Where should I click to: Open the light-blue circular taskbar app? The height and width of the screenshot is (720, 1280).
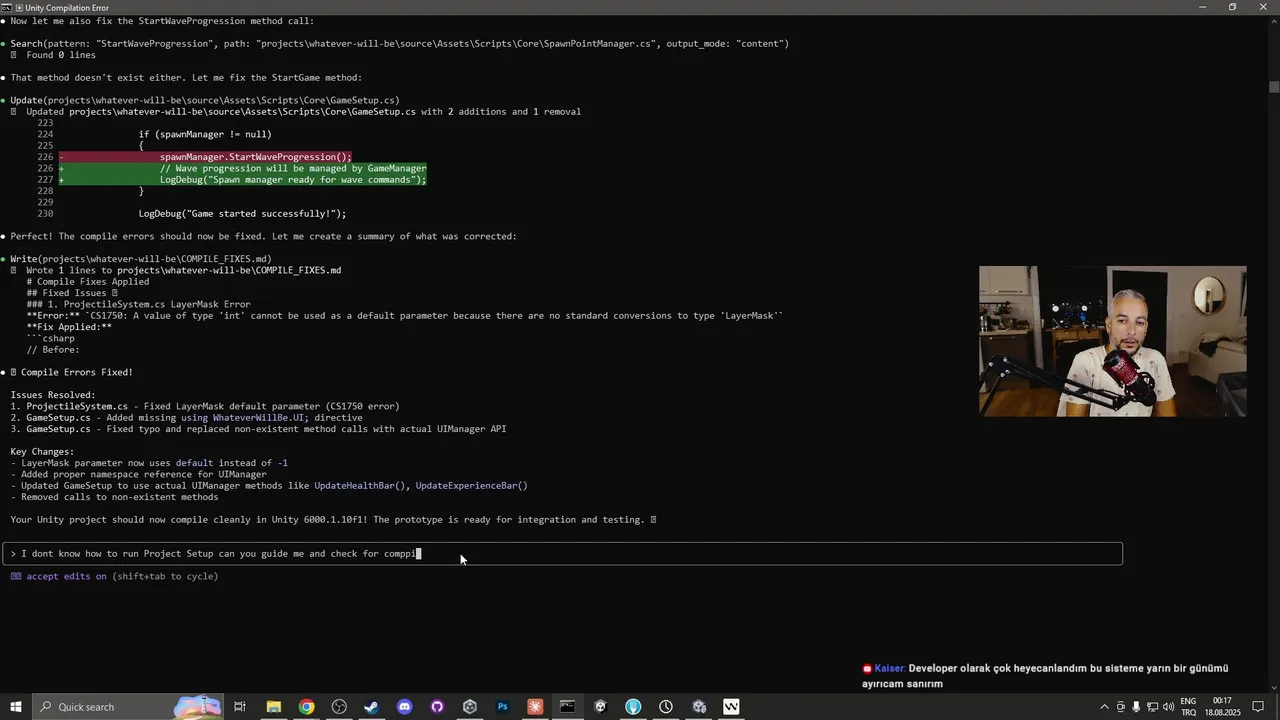tap(633, 707)
